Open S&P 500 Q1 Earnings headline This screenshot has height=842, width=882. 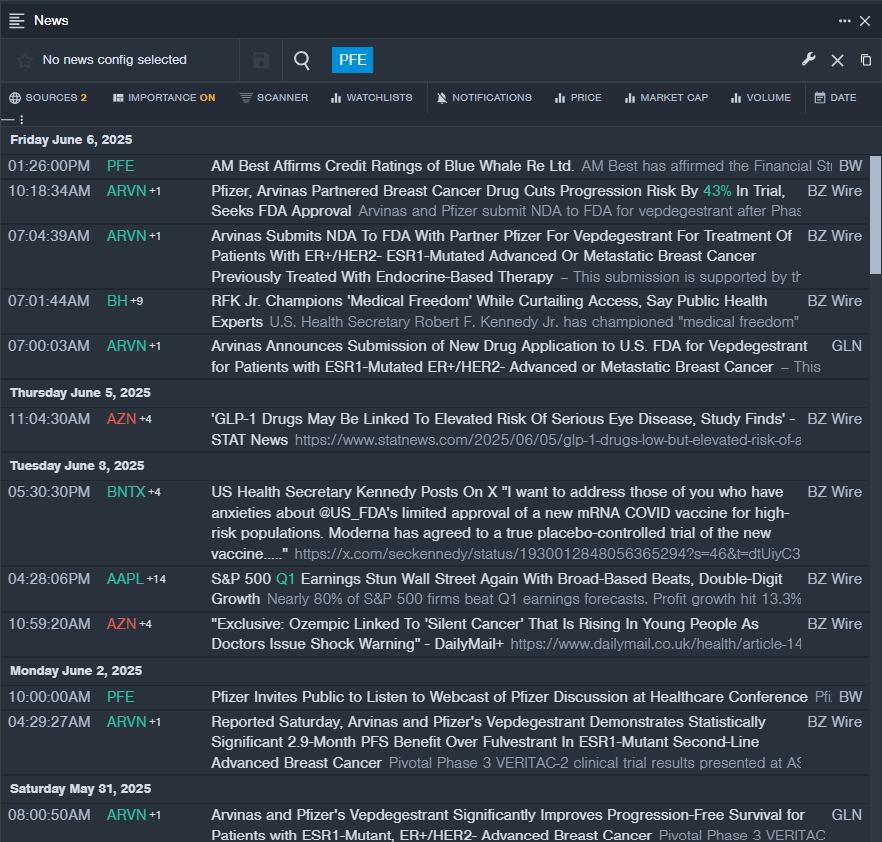(497, 589)
